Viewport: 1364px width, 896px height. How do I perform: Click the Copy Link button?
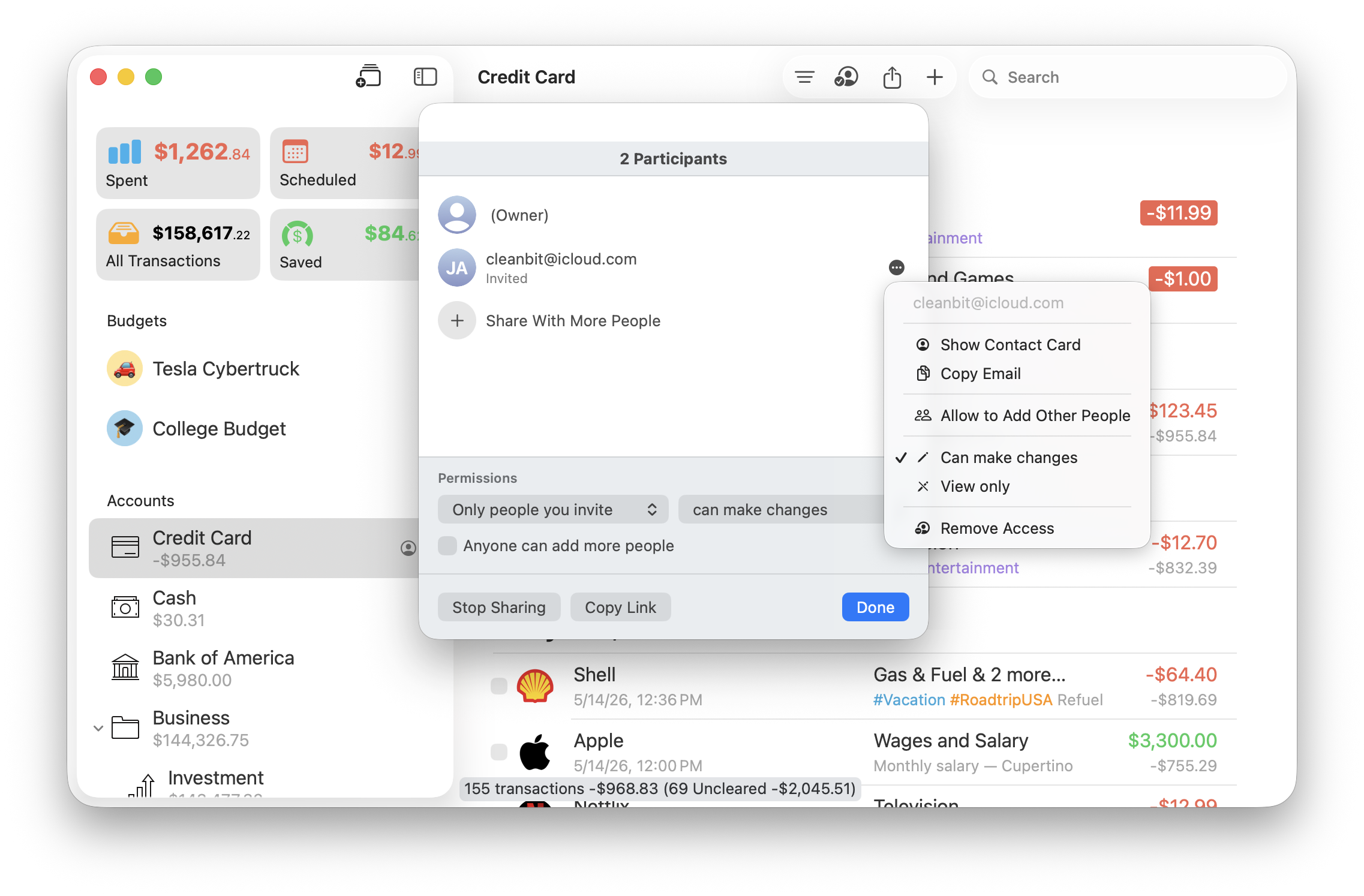(620, 608)
